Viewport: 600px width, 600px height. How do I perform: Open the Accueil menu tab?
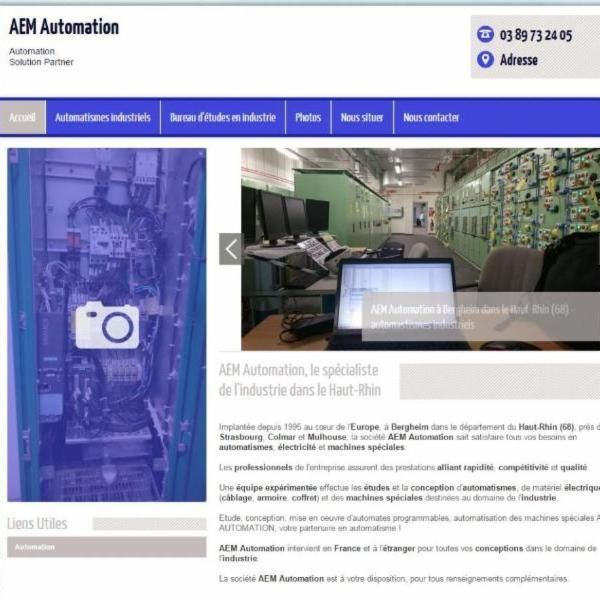[x=23, y=117]
